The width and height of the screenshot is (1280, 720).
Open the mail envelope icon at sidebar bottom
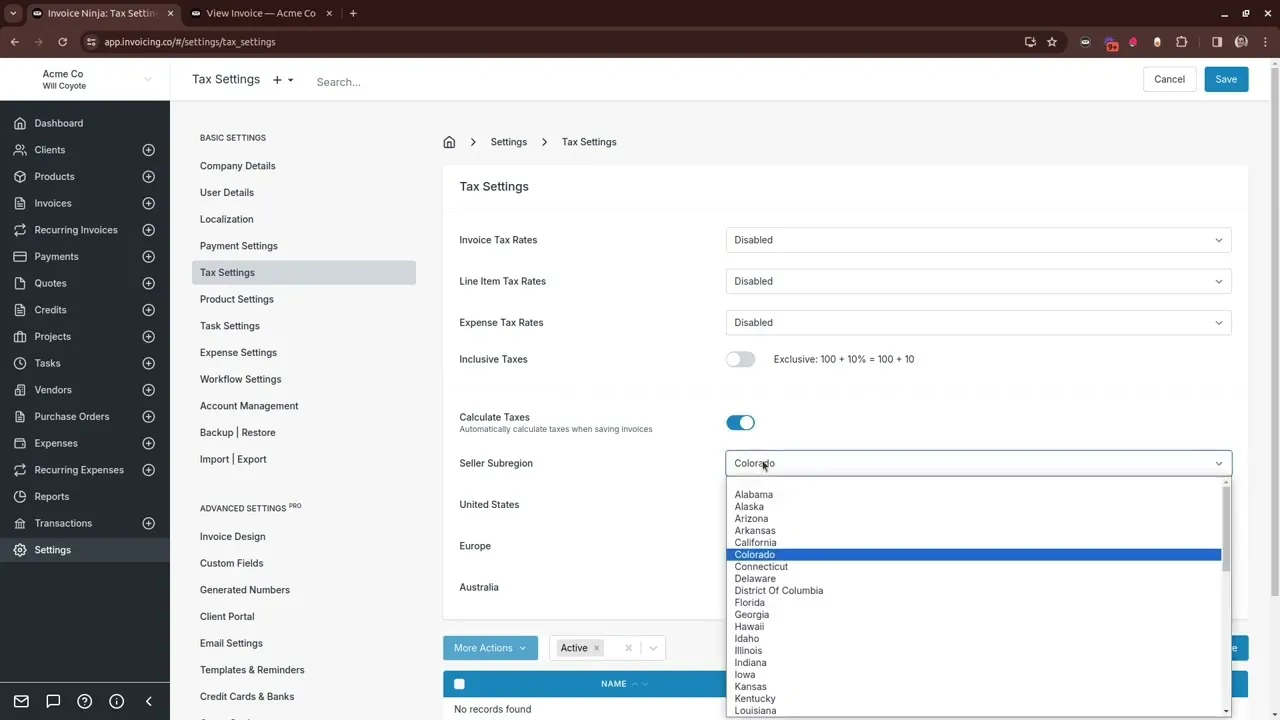pyautogui.click(x=21, y=701)
